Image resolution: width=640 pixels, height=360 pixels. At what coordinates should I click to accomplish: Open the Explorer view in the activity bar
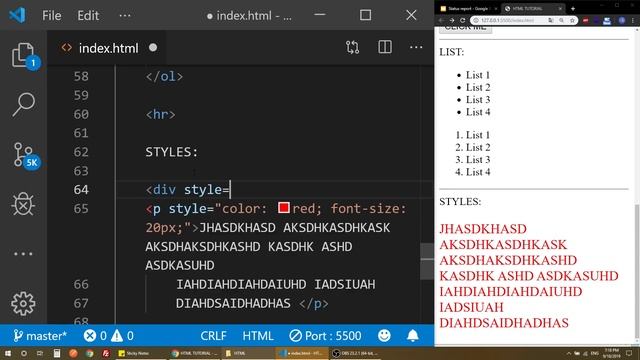[x=23, y=55]
